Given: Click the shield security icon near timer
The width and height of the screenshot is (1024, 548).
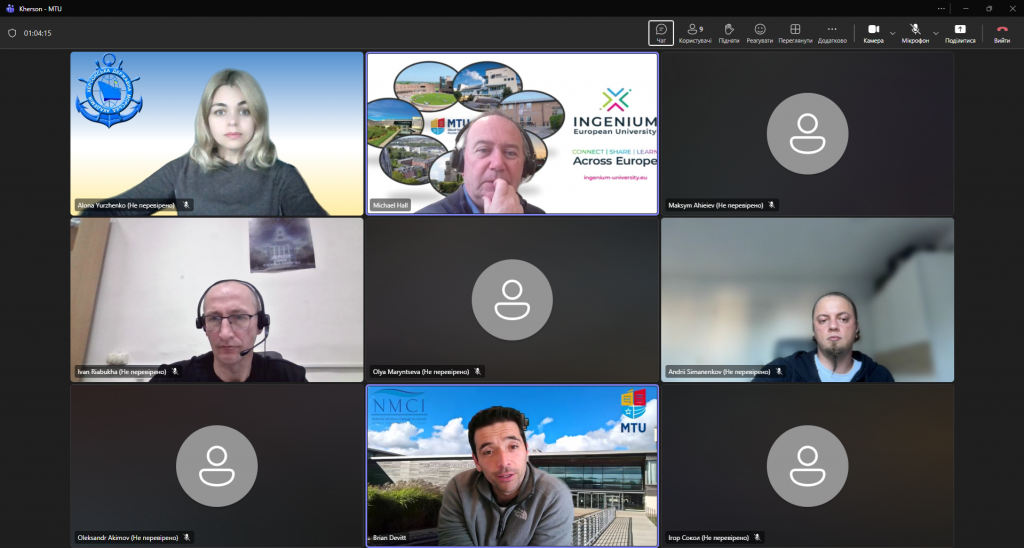Looking at the screenshot, I should coord(12,33).
